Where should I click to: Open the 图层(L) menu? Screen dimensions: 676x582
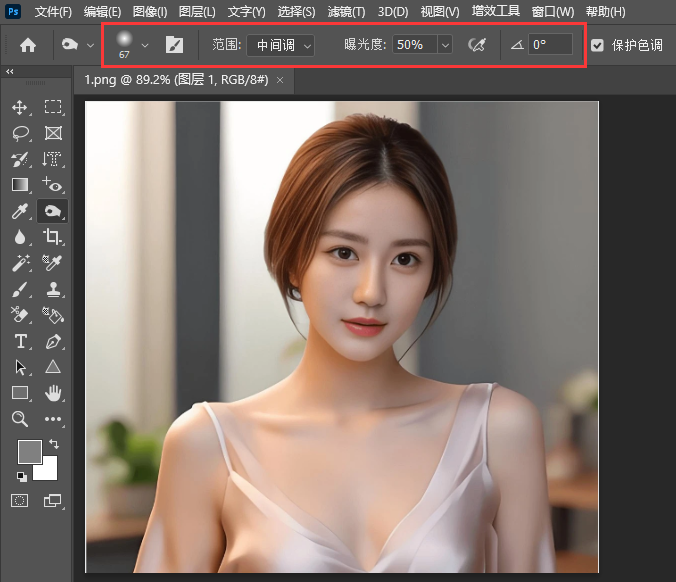[x=197, y=12]
